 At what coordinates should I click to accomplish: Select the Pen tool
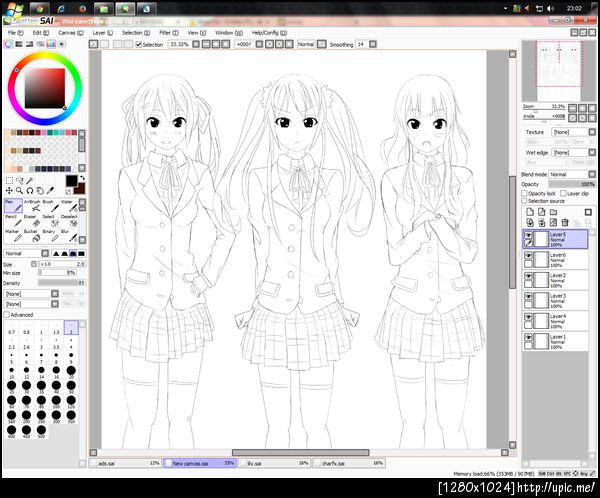point(13,206)
